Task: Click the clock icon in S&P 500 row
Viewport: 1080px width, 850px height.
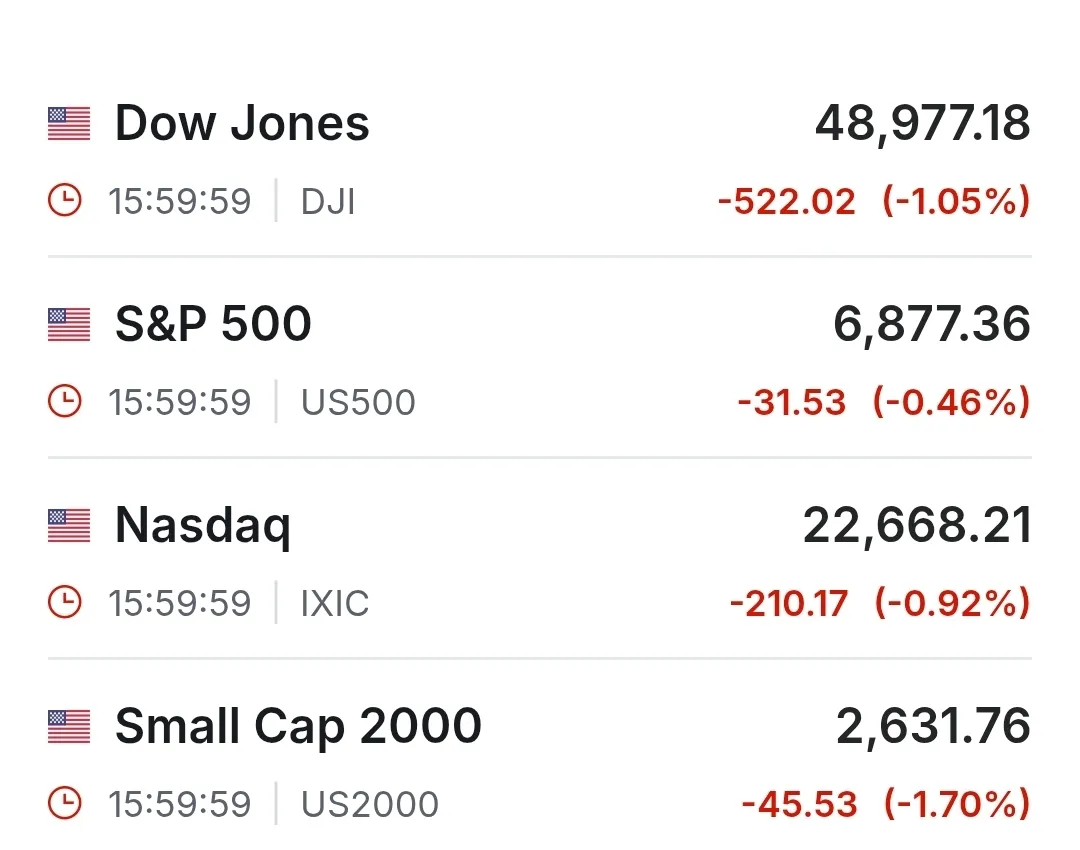Action: coord(65,402)
